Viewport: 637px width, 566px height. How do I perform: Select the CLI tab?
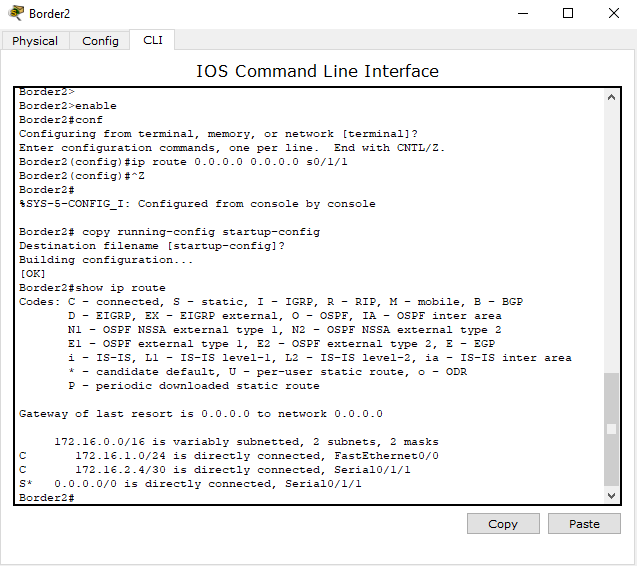tap(152, 40)
